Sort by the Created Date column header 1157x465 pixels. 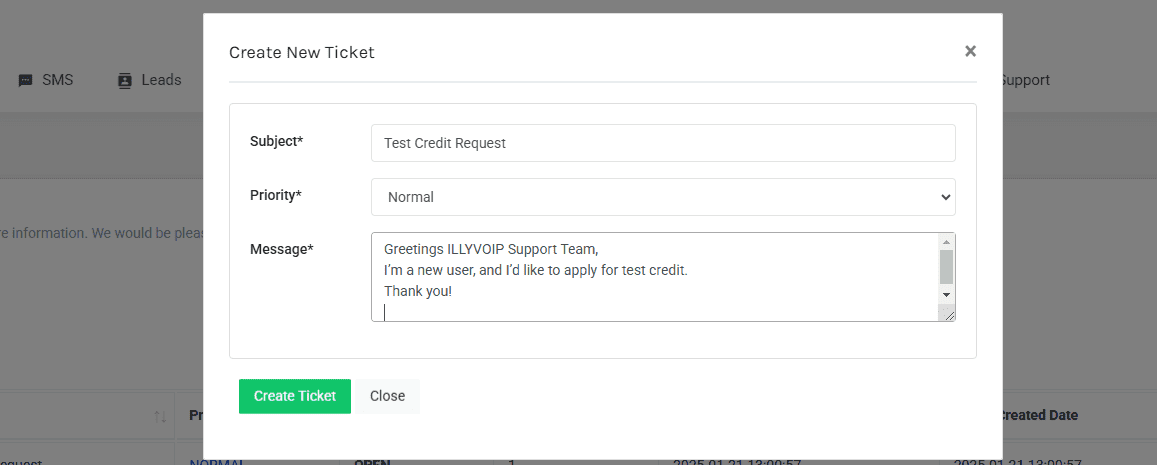tap(1038, 415)
